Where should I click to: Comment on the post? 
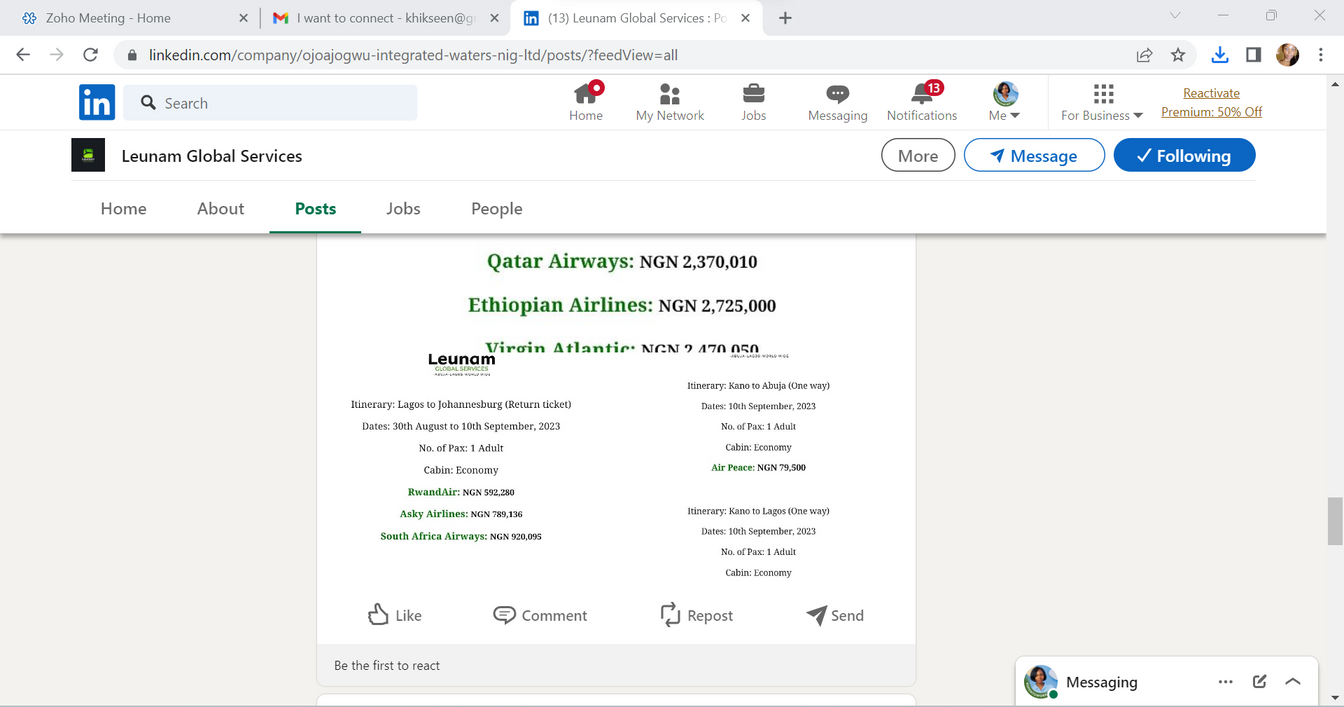coord(540,615)
